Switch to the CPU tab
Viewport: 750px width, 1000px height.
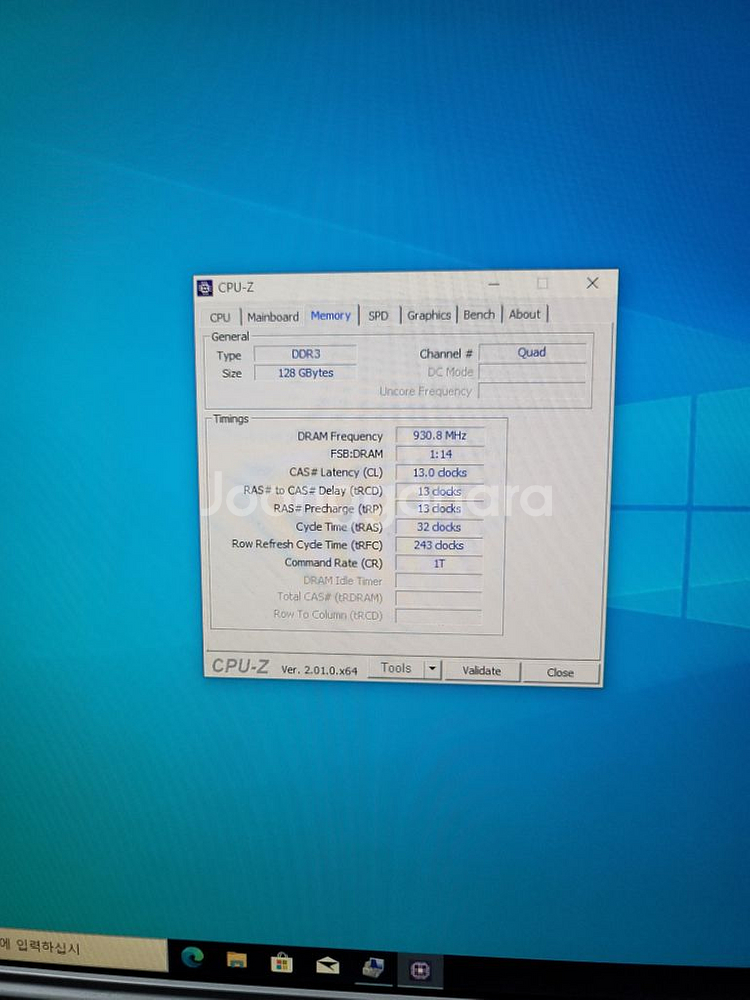tap(220, 317)
